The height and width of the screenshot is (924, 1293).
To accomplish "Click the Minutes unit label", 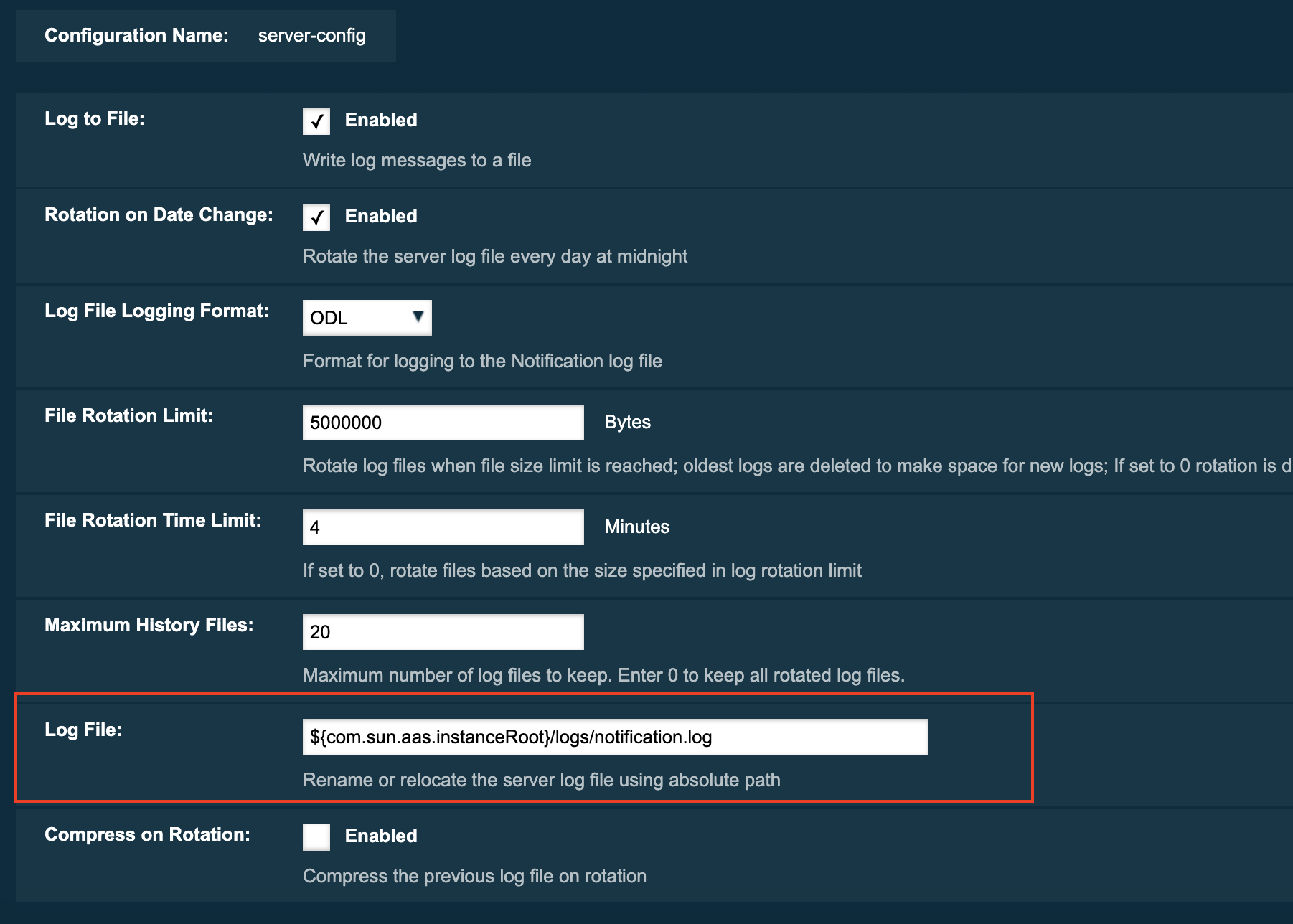I will tap(636, 527).
